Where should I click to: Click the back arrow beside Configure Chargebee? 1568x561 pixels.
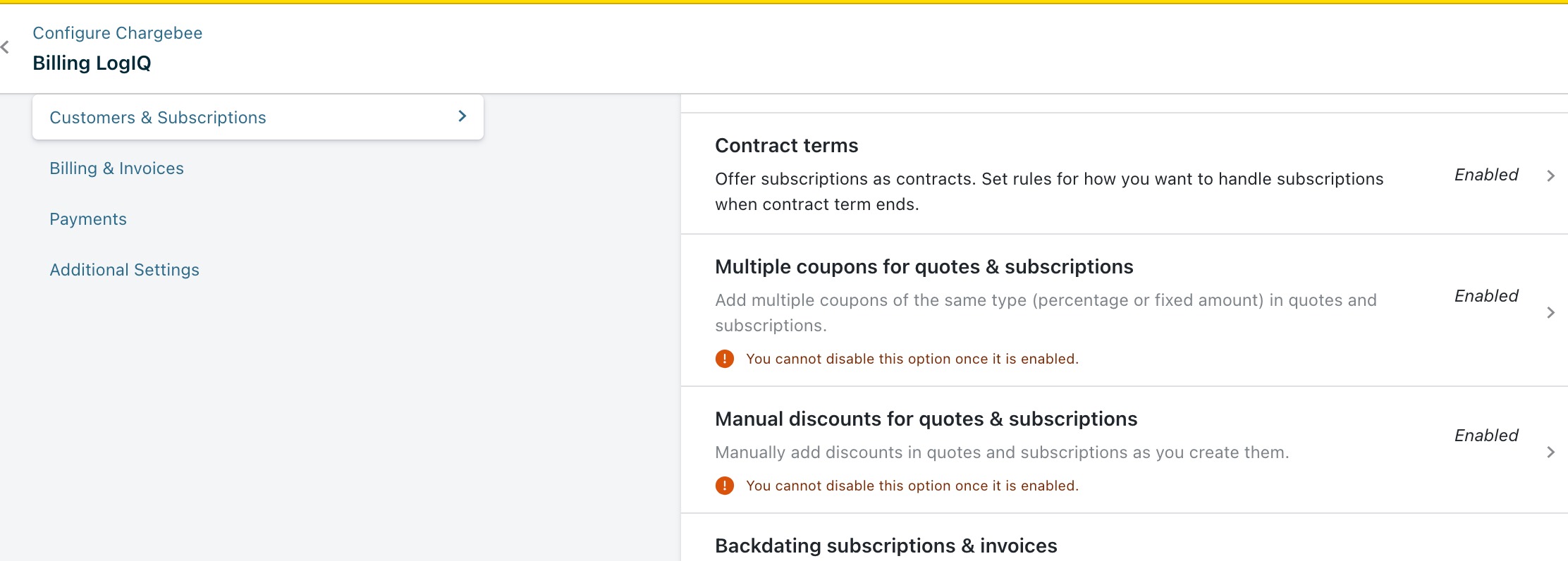[x=6, y=47]
